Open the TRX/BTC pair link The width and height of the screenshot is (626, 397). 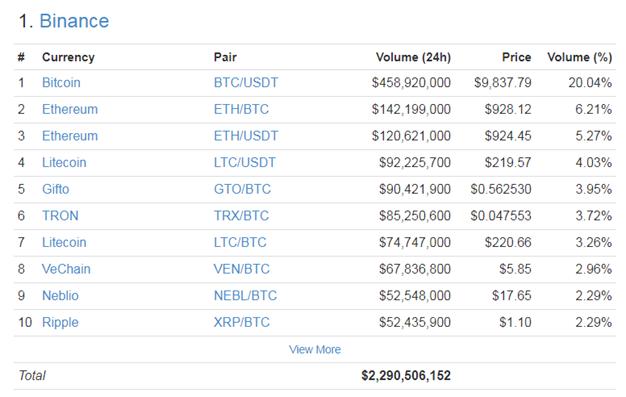241,216
